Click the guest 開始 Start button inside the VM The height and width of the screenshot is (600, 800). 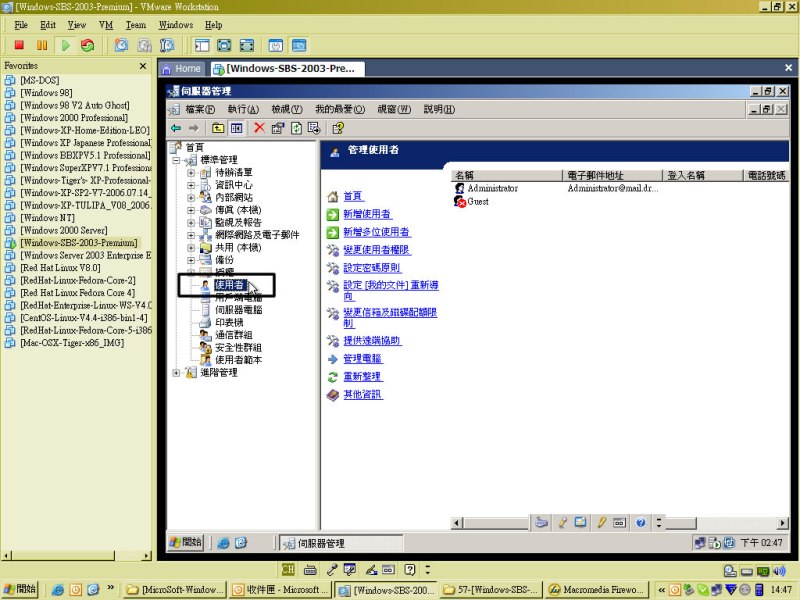[186, 542]
